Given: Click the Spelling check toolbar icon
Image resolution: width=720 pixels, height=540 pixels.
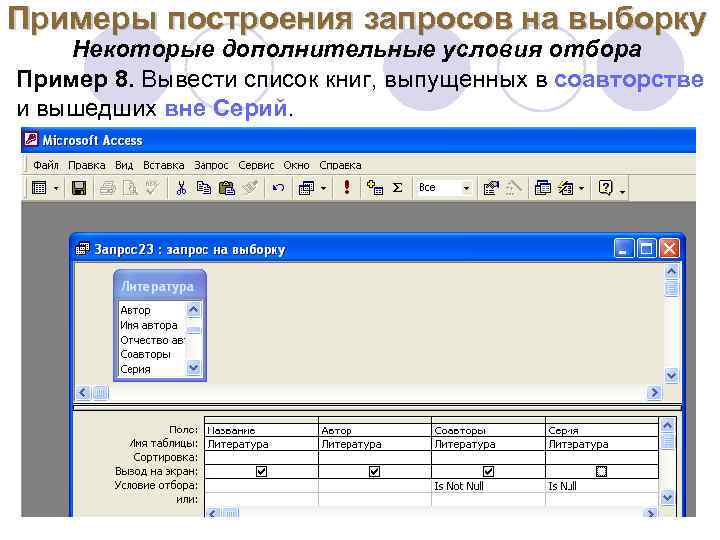Looking at the screenshot, I should click(152, 187).
